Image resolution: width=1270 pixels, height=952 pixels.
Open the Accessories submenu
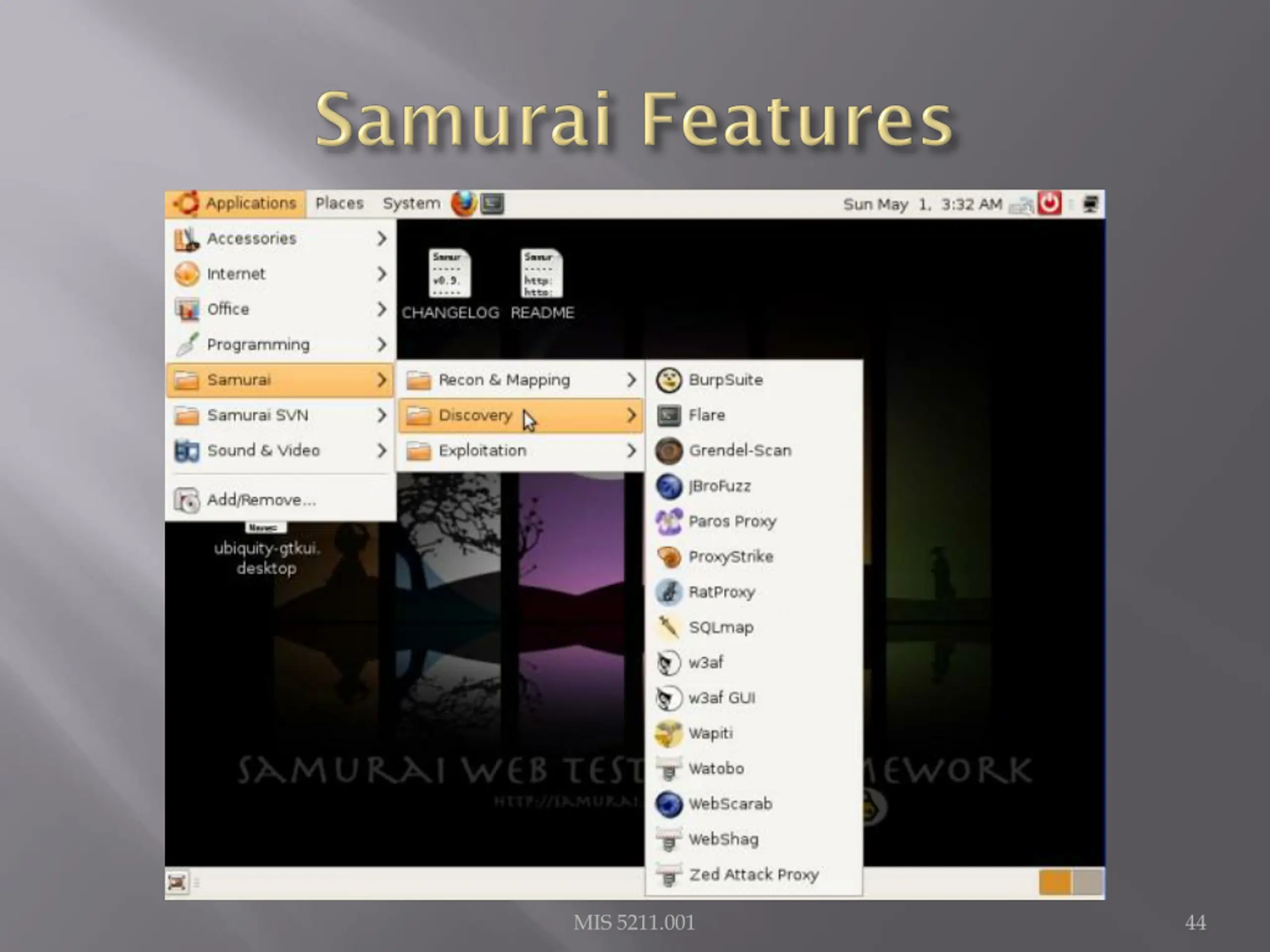tap(280, 238)
